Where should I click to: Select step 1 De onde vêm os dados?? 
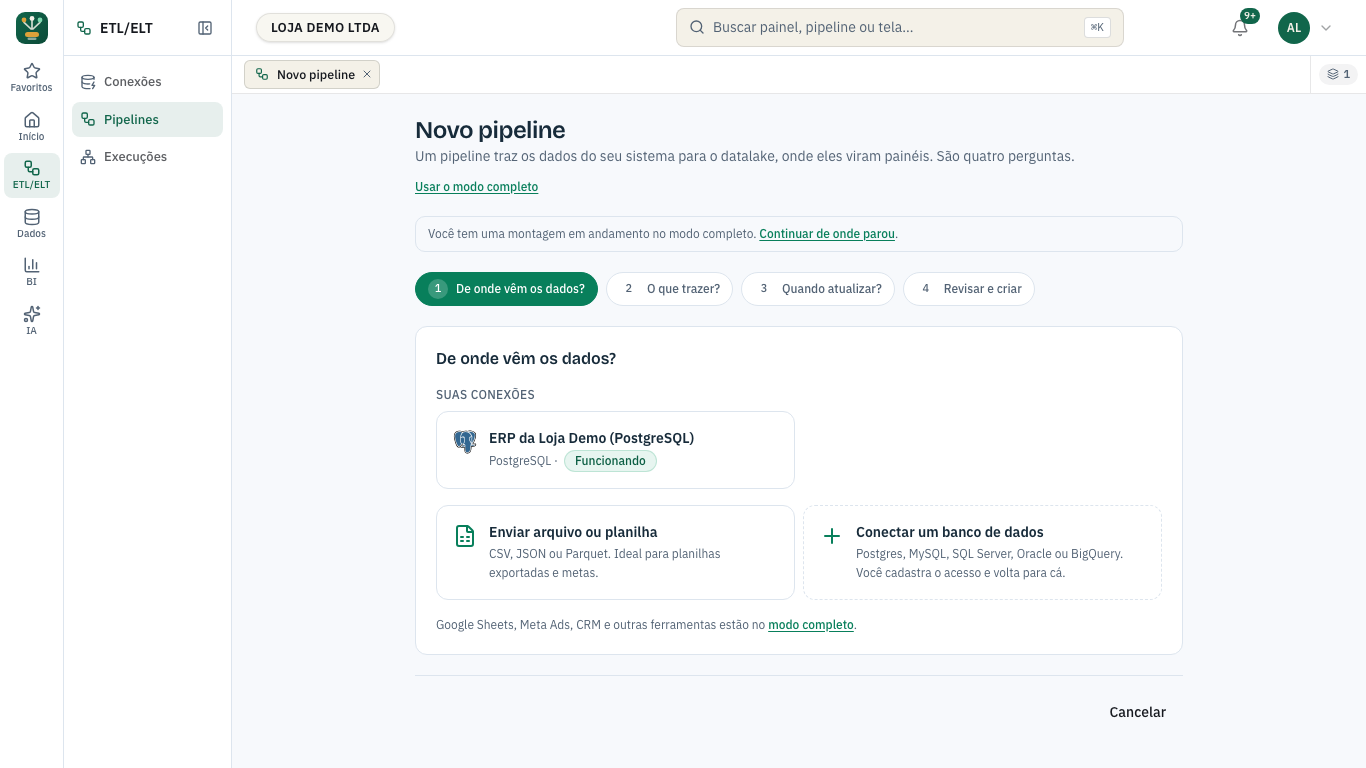coord(506,289)
